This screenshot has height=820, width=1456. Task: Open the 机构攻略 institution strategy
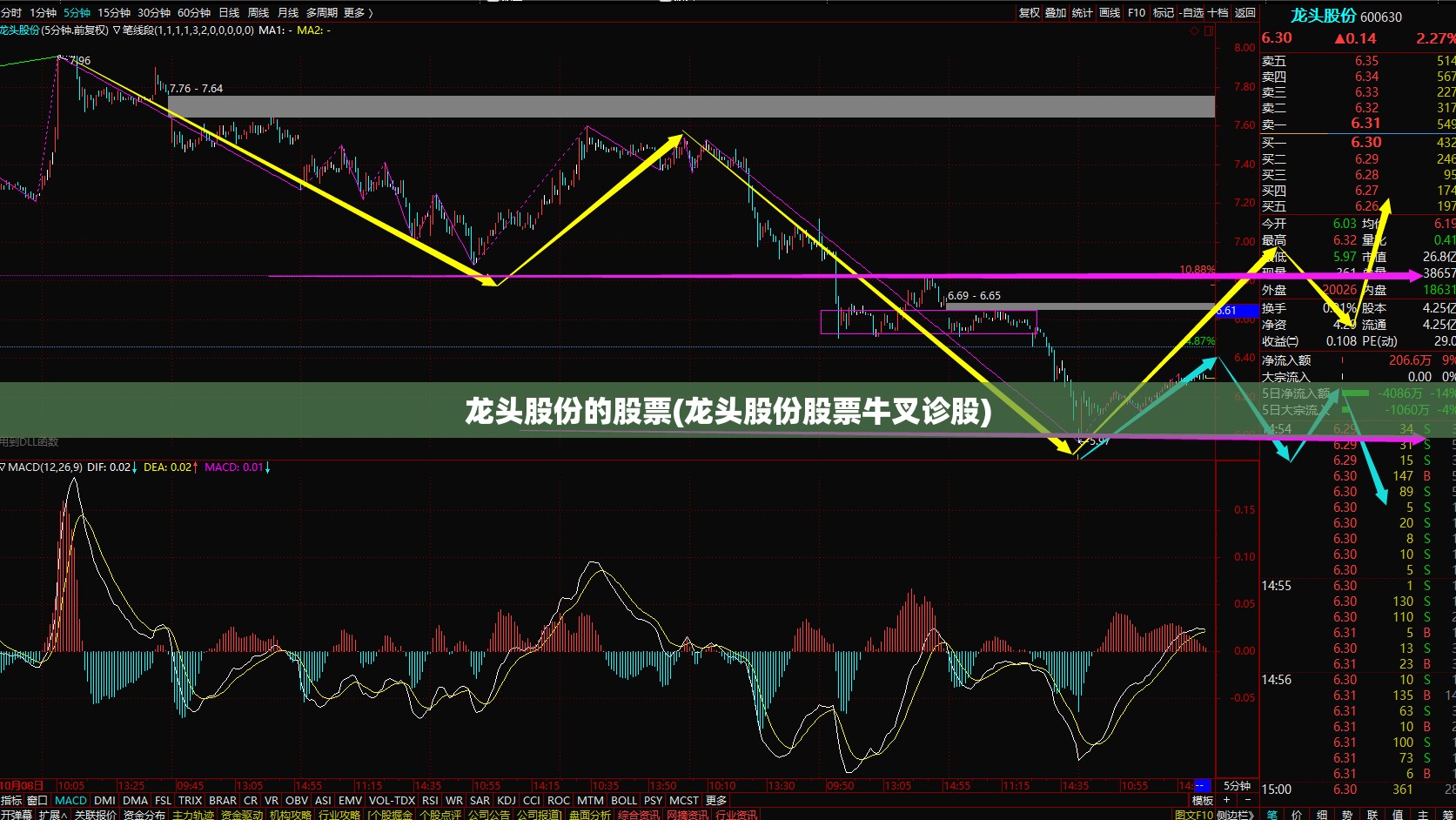click(291, 815)
